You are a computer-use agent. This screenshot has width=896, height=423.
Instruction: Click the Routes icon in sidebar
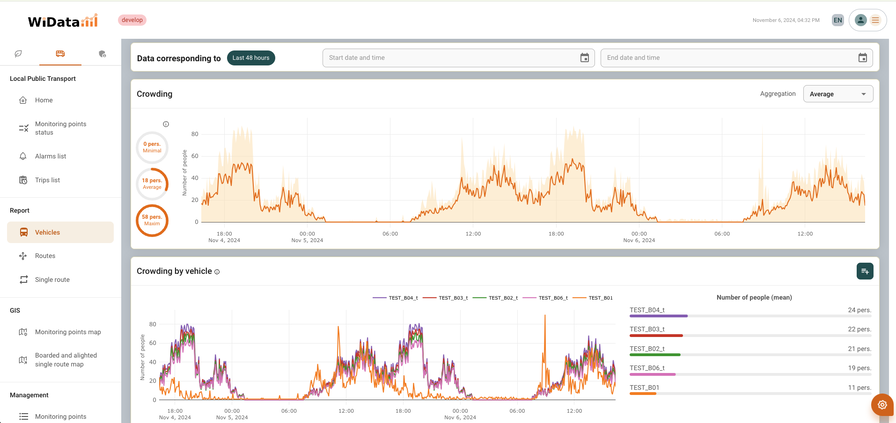pos(23,256)
